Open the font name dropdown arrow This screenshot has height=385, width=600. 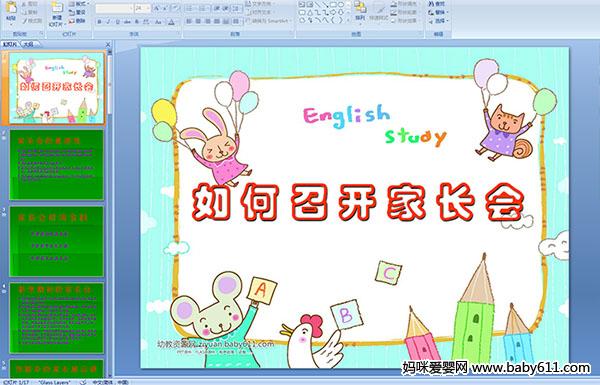click(132, 8)
